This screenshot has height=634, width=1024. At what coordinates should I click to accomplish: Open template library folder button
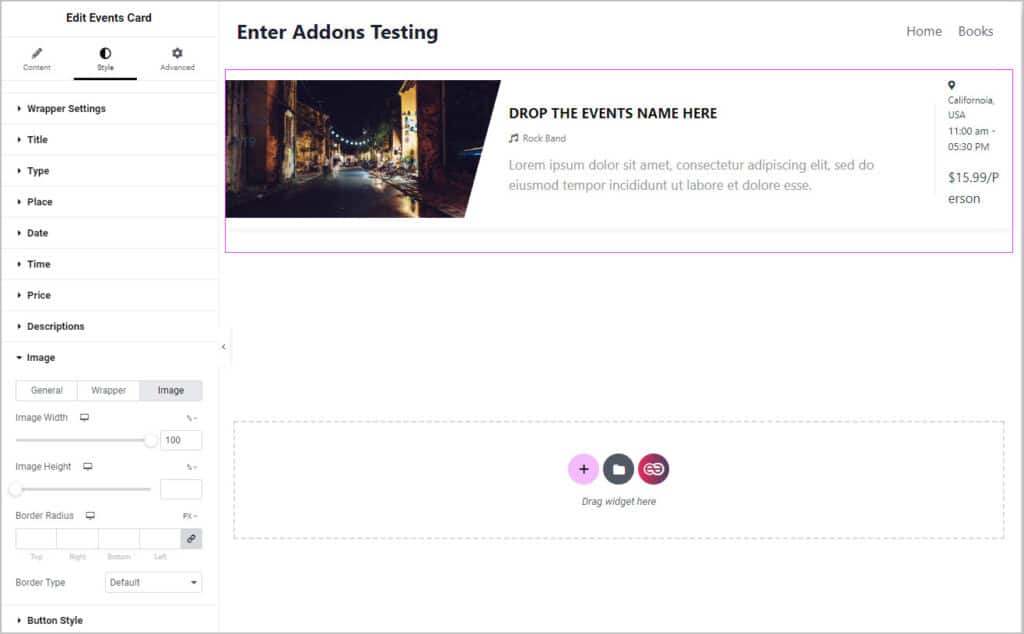coord(618,469)
